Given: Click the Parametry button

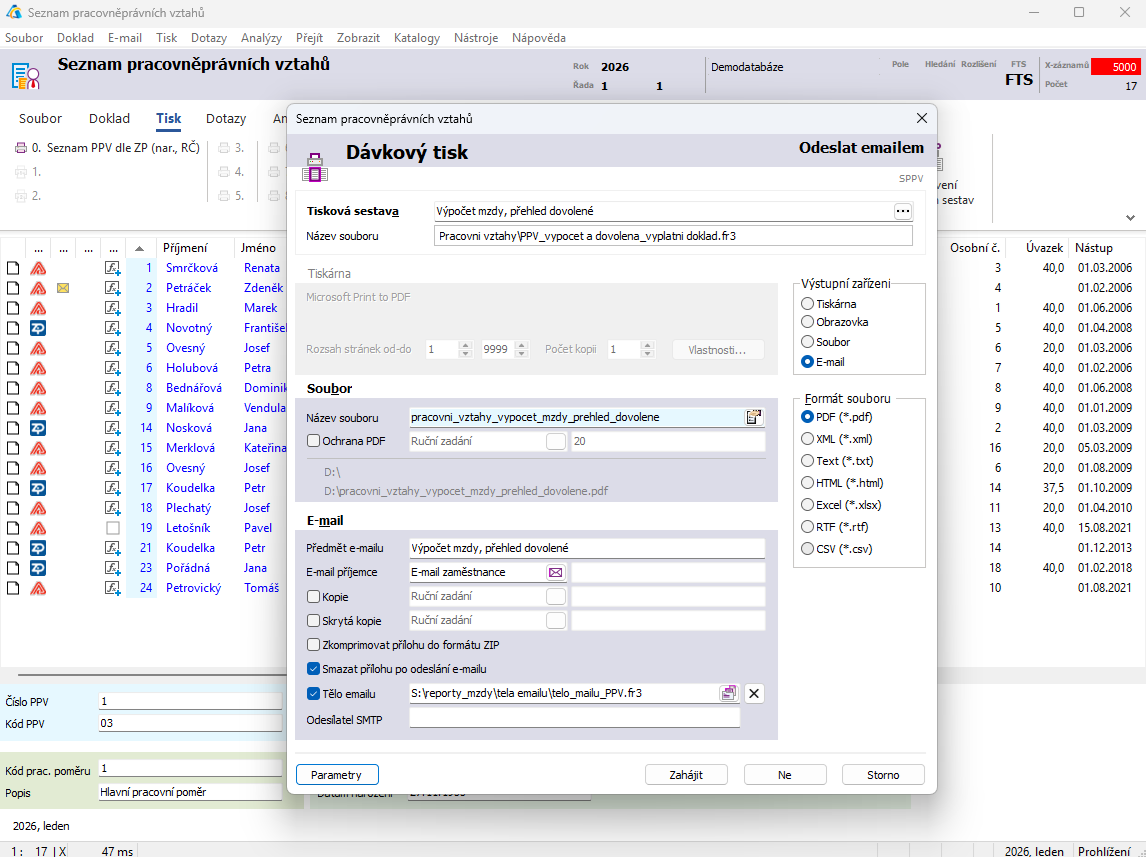Looking at the screenshot, I should (337, 774).
